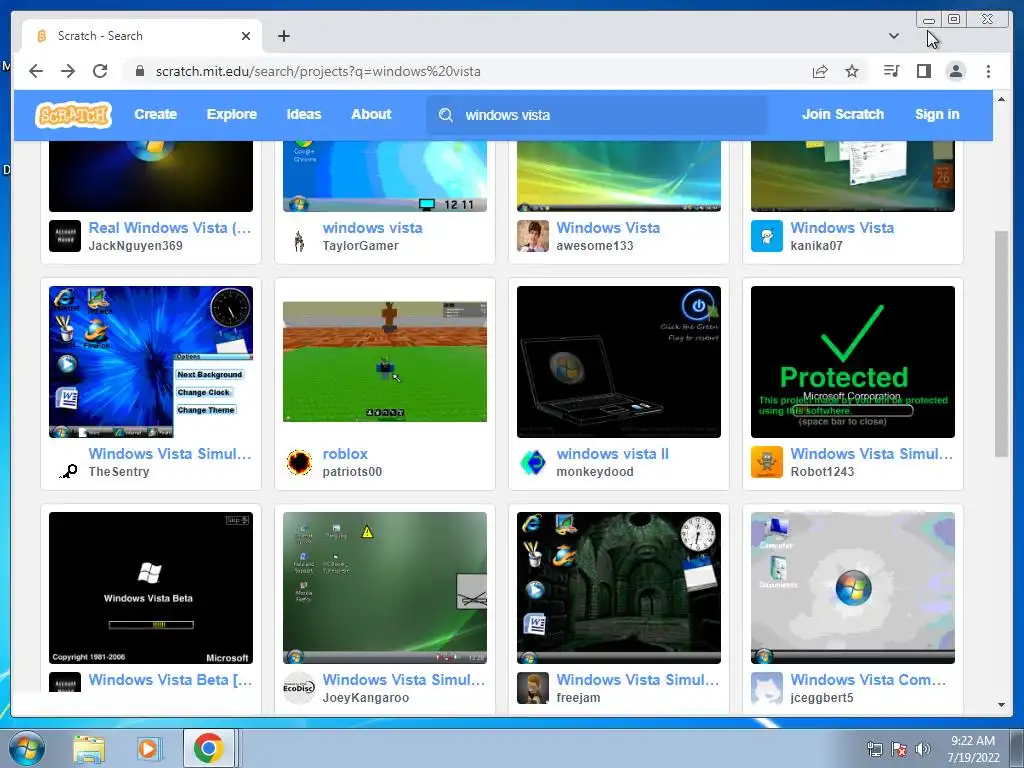
Task: Go forward in browser history
Action: point(68,71)
